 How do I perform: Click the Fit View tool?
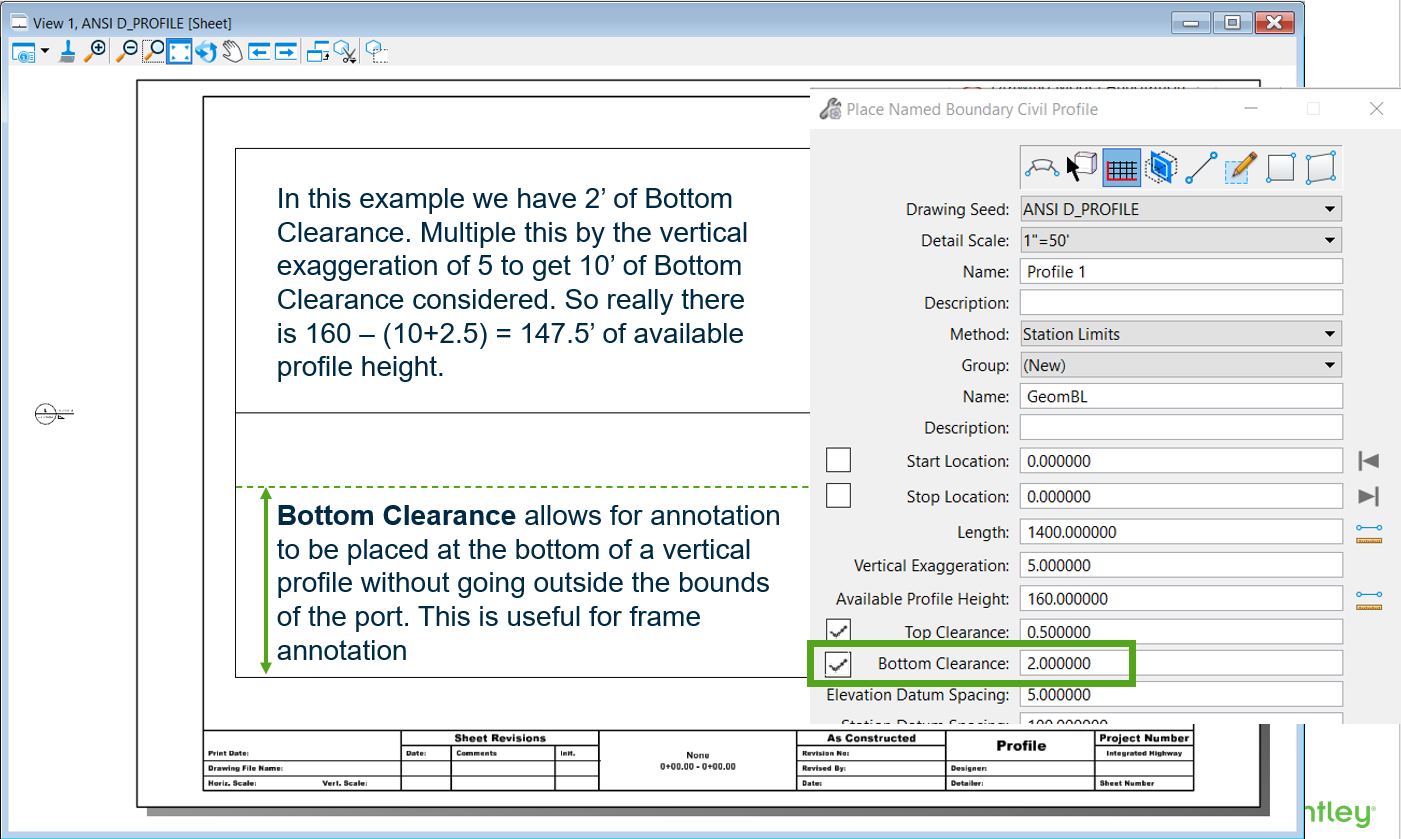(179, 52)
